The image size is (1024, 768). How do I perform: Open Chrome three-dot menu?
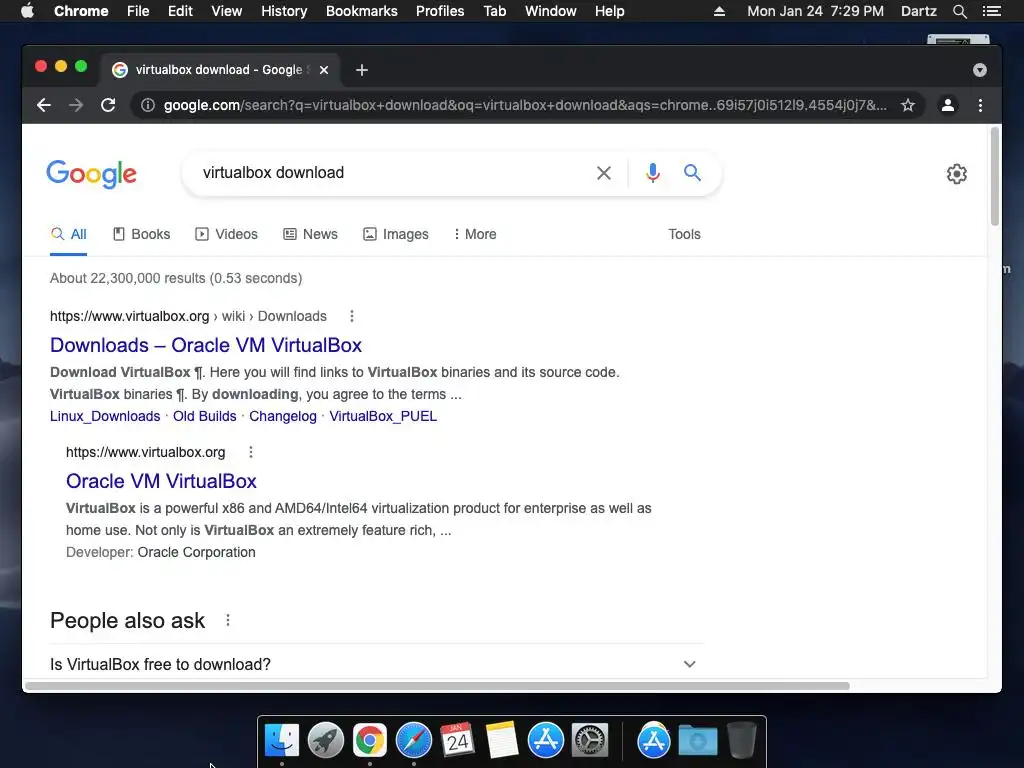point(980,105)
